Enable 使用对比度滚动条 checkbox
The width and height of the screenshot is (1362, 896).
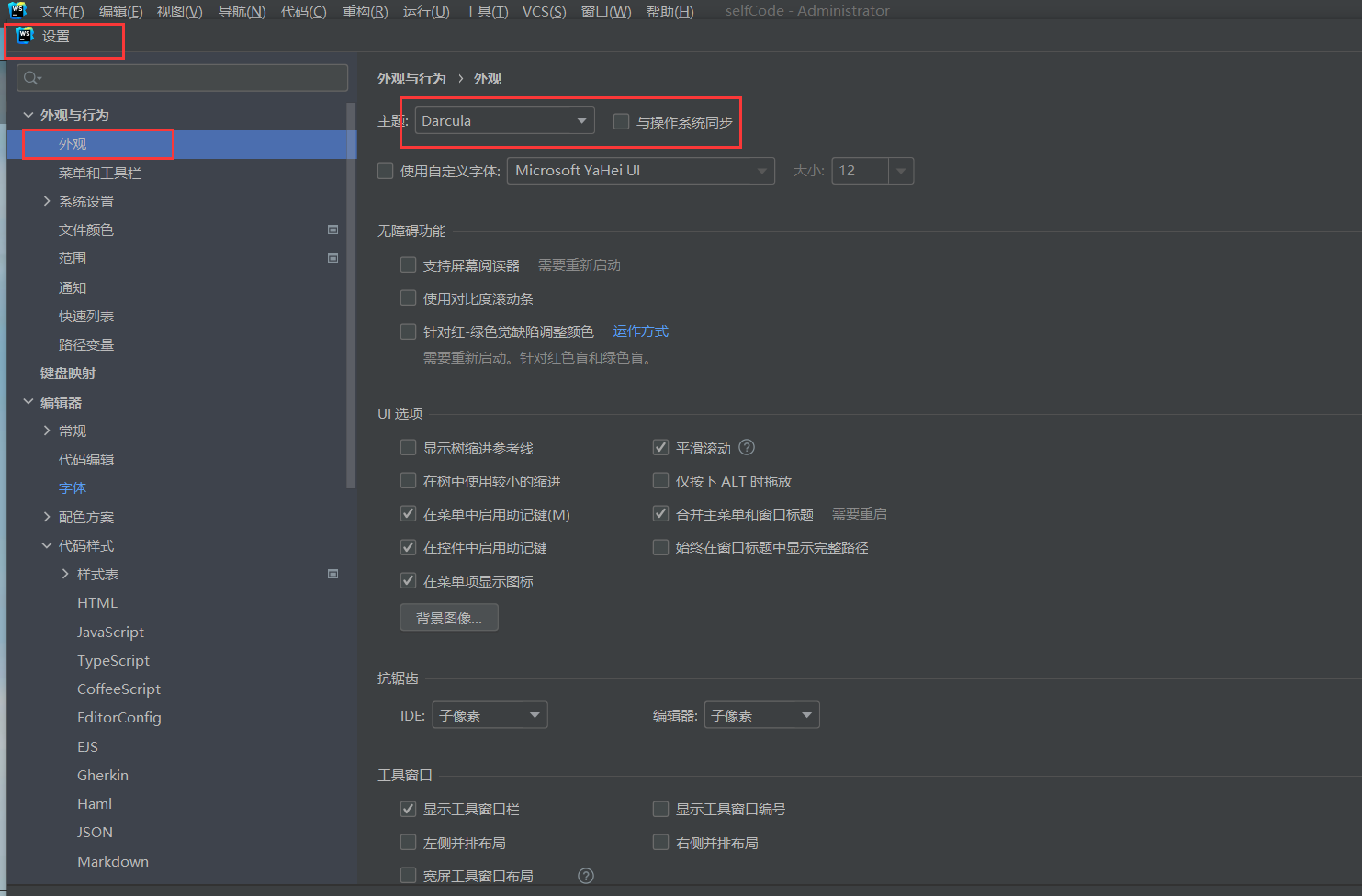click(409, 297)
